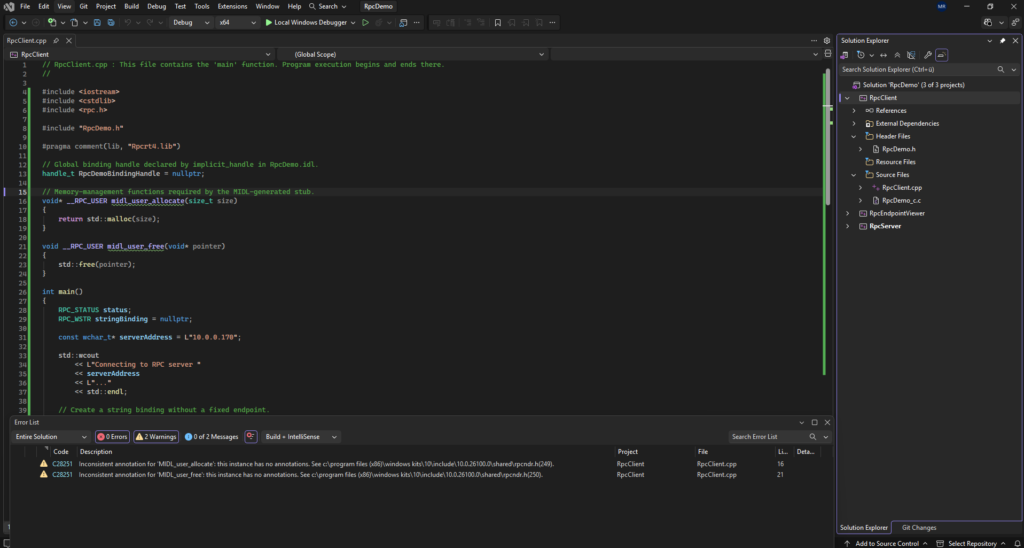Open the Build + IntelliSense dropdown
Image resolution: width=1024 pixels, height=548 pixels.
pyautogui.click(x=302, y=436)
